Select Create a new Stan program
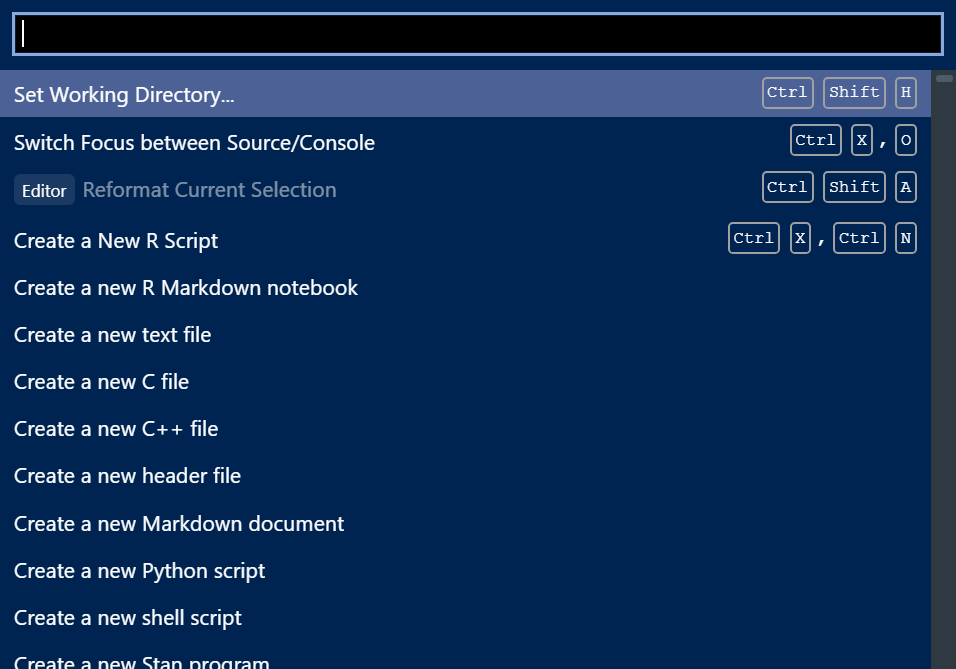The width and height of the screenshot is (956, 669). pyautogui.click(x=465, y=659)
